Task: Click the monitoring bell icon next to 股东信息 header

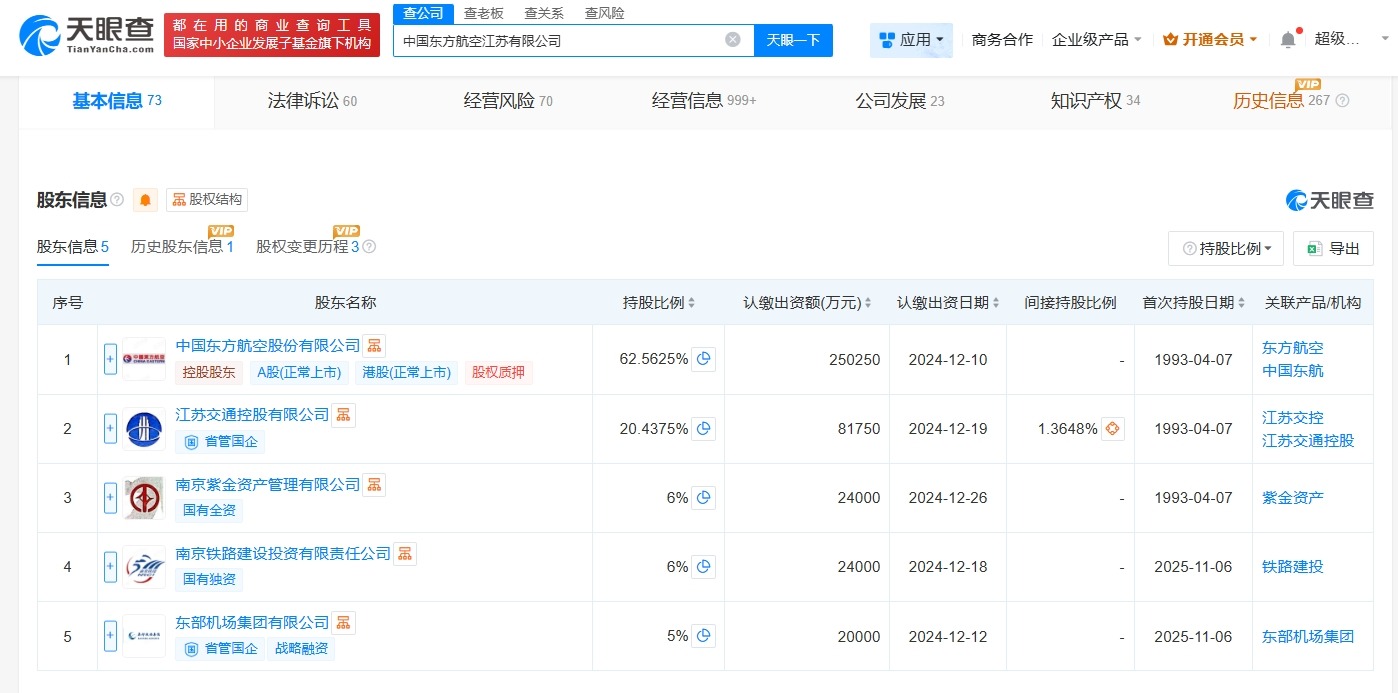Action: [144, 199]
